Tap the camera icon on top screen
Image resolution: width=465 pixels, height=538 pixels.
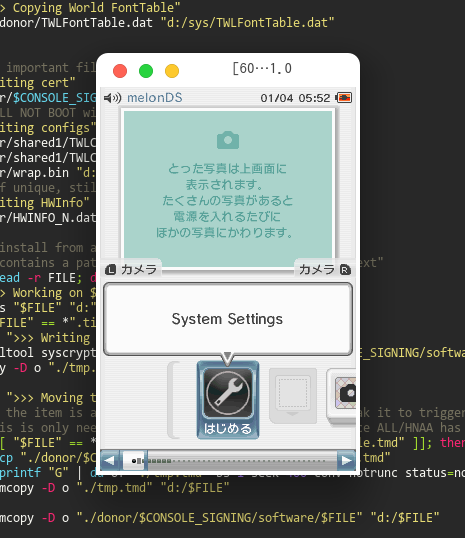point(228,140)
